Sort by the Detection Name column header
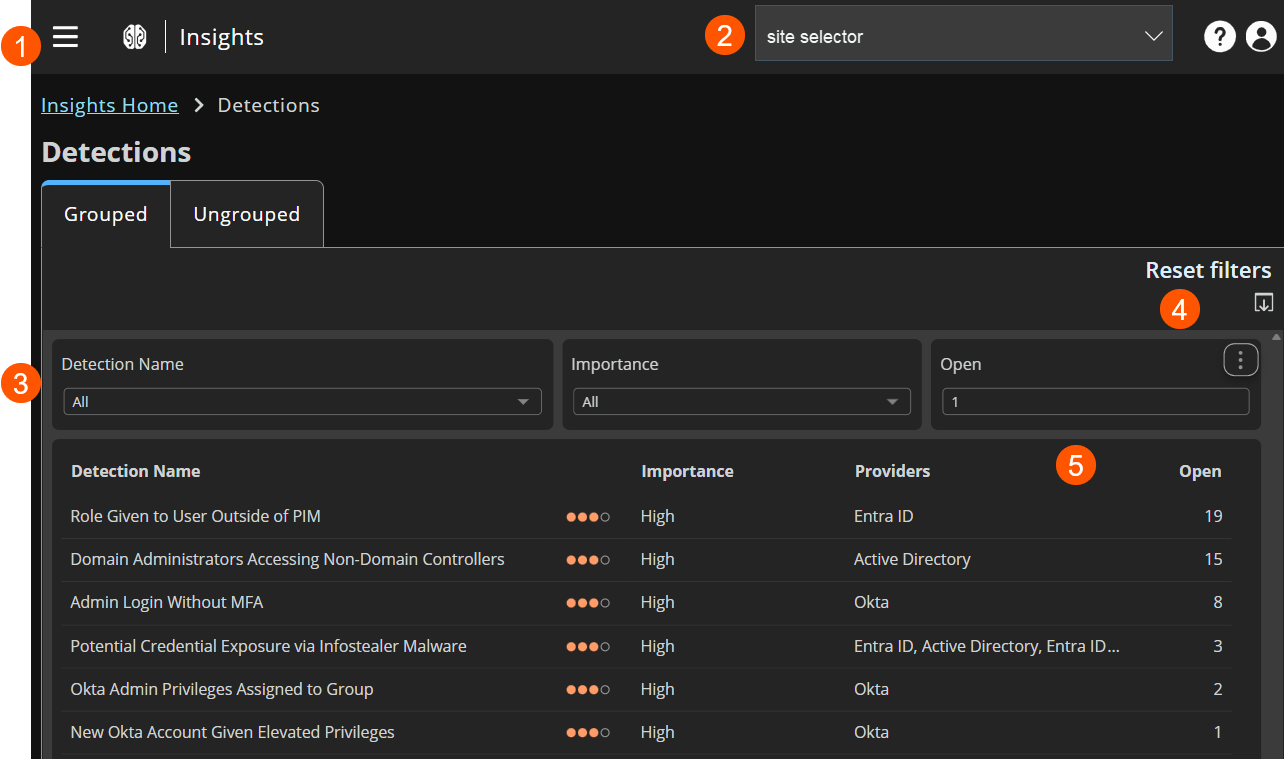The image size is (1284, 759). (x=135, y=470)
